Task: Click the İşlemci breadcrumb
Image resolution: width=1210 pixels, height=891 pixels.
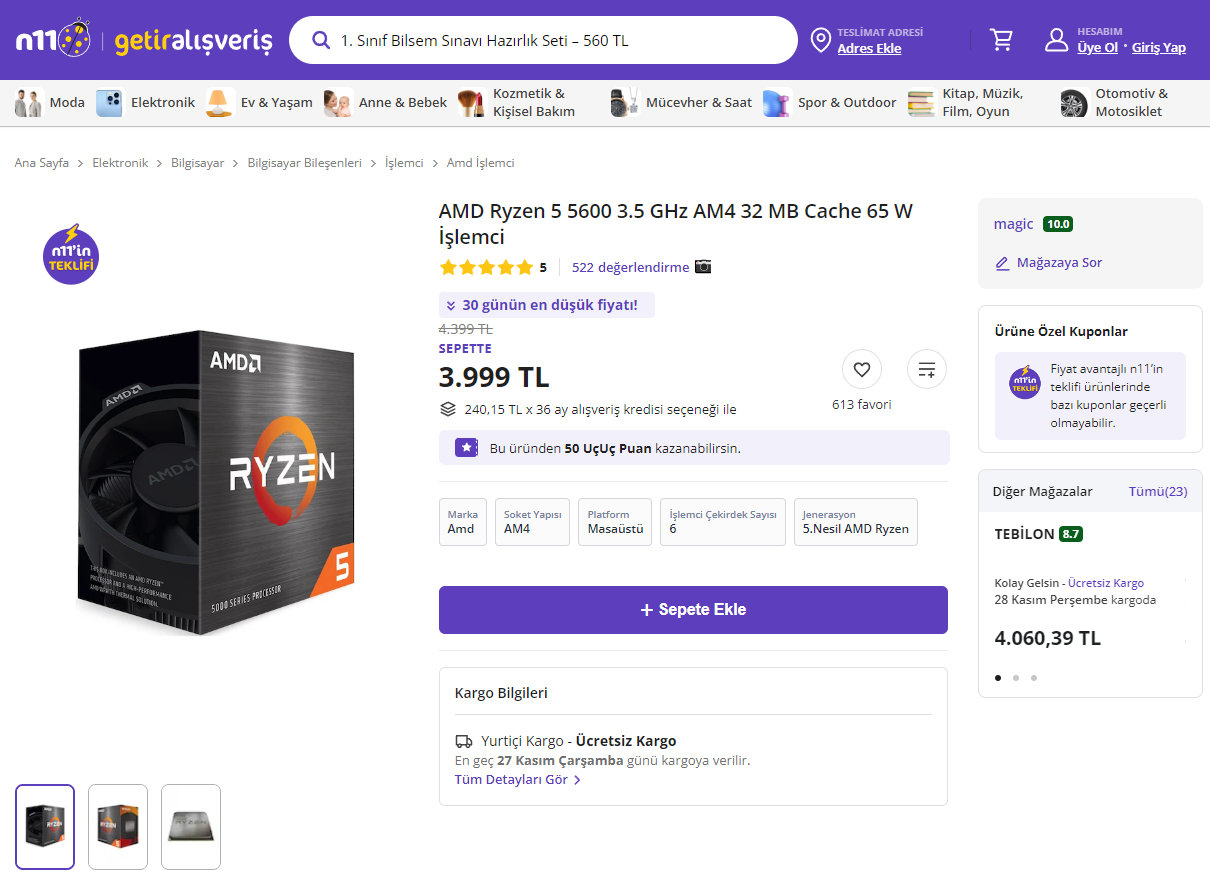Action: click(x=404, y=162)
